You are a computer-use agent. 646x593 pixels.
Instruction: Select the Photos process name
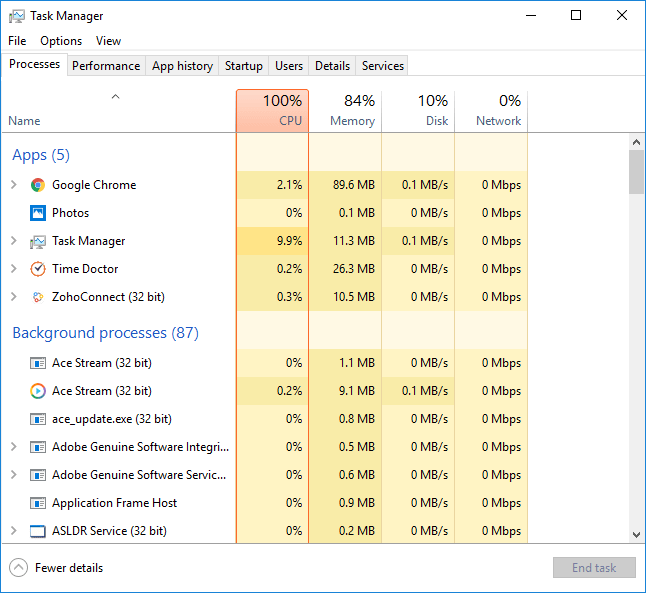[70, 213]
